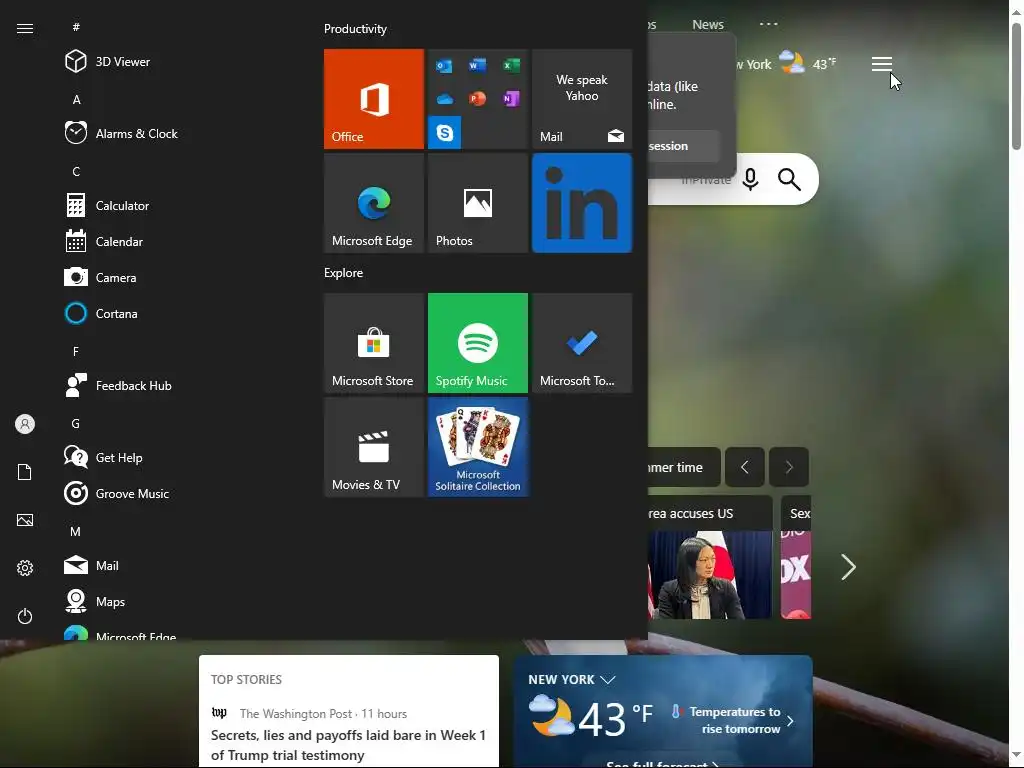
Task: Click the TOP STORIES heading
Action: pos(246,679)
